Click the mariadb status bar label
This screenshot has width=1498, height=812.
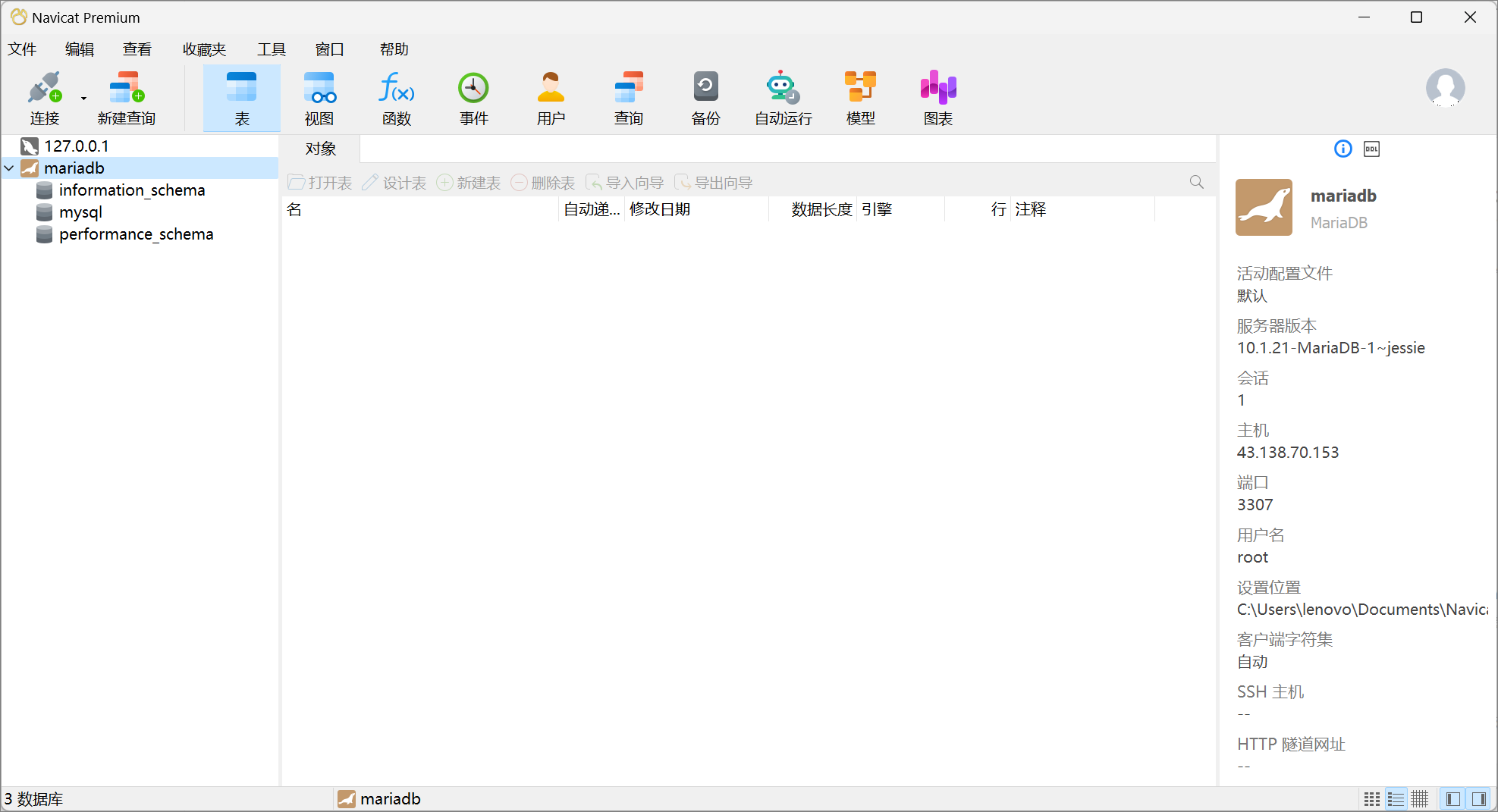click(390, 799)
